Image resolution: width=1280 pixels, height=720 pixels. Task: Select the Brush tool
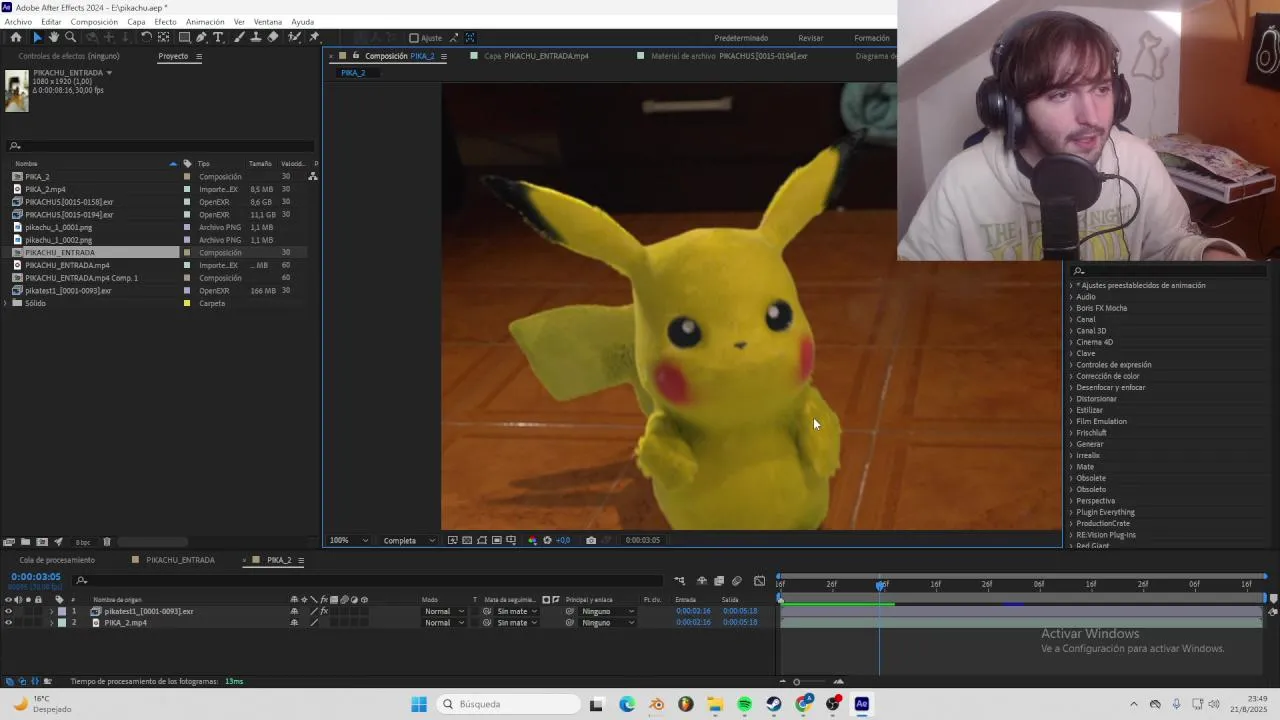tap(239, 37)
